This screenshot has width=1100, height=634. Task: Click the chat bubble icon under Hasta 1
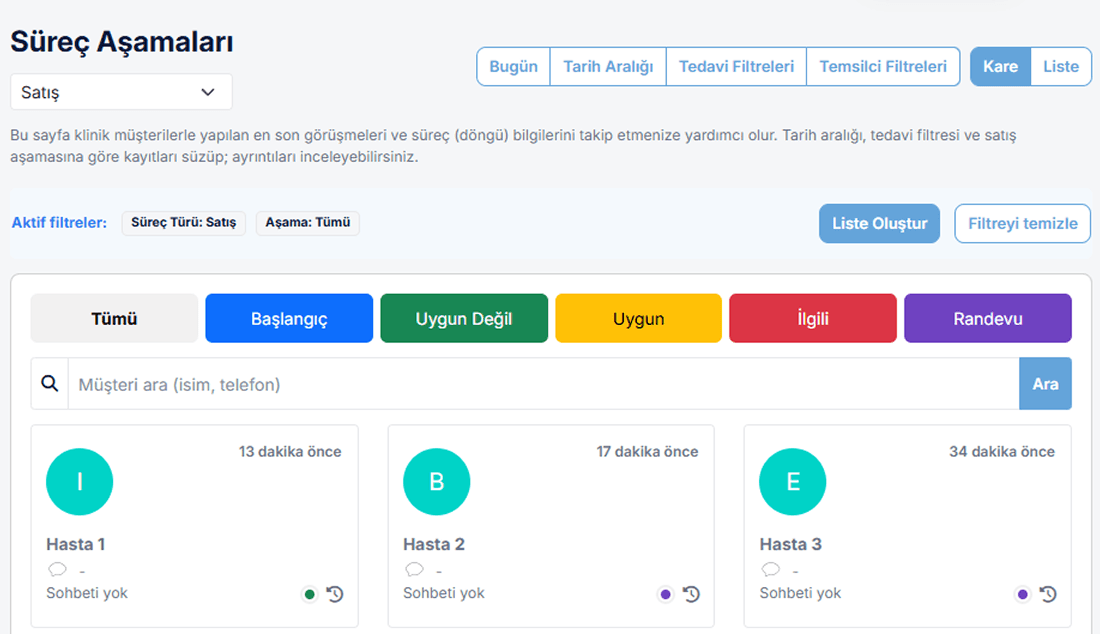click(x=57, y=569)
